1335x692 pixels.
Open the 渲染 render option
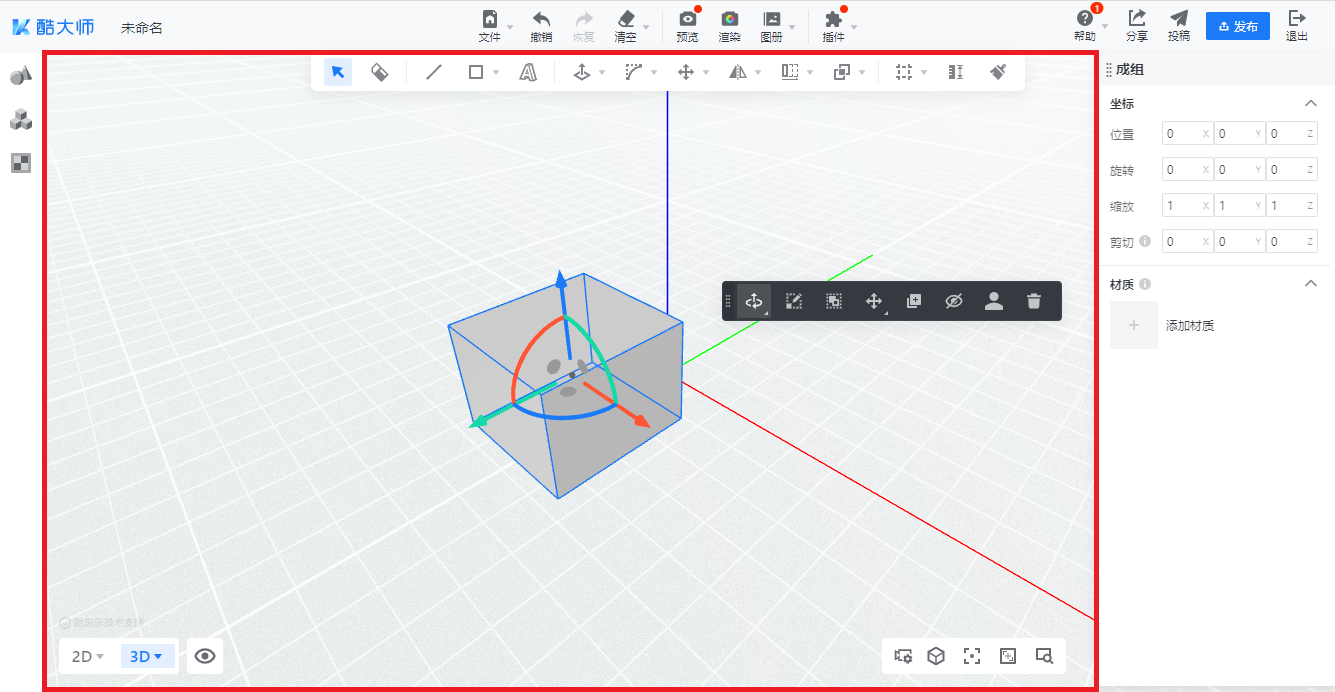[x=730, y=26]
